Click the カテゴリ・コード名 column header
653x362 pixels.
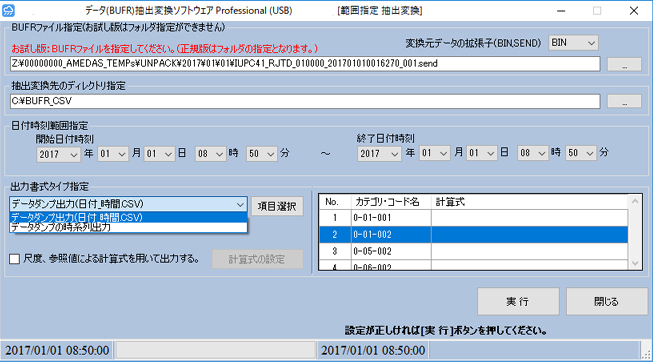click(x=391, y=202)
